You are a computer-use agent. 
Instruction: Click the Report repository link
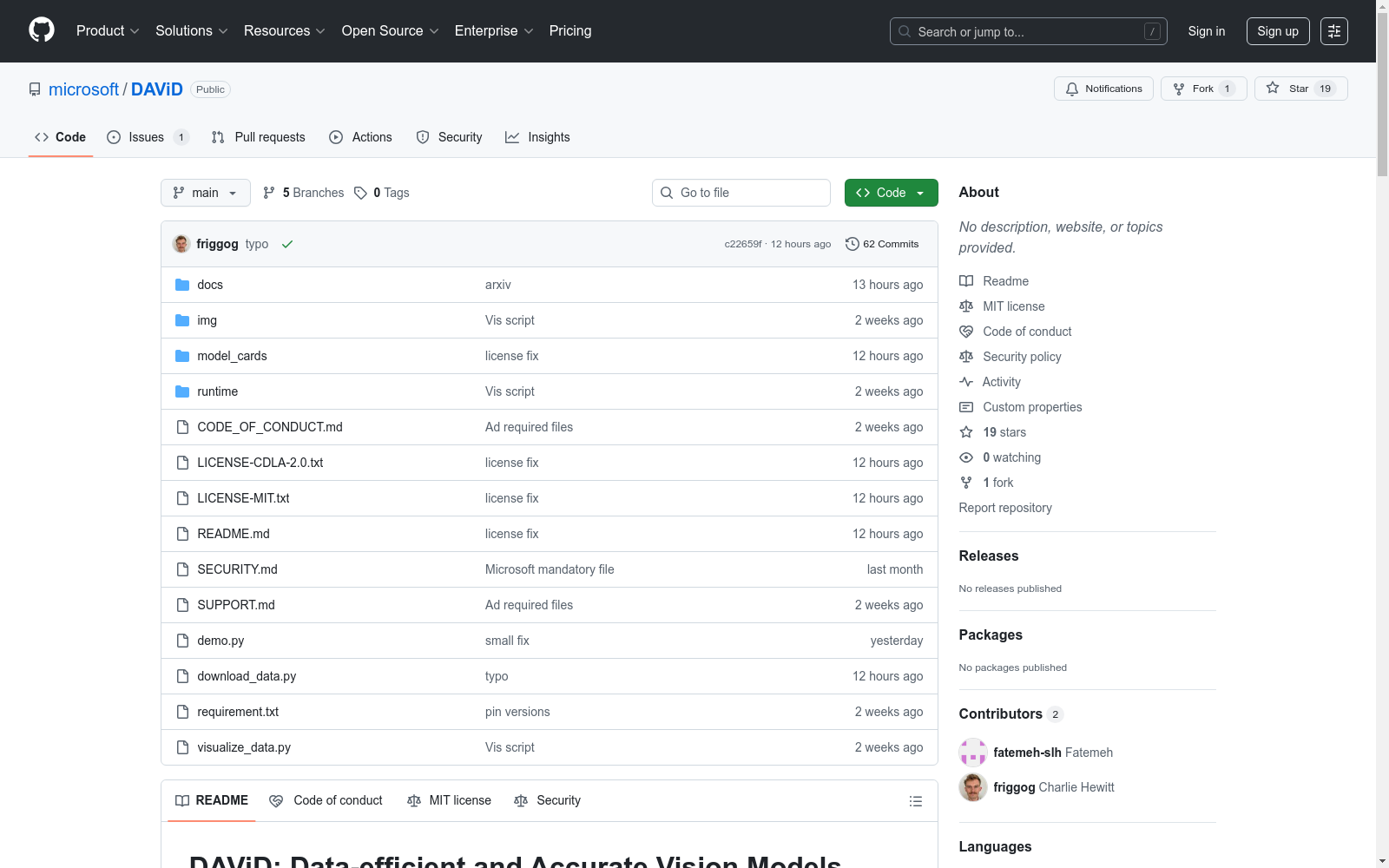coord(1005,508)
